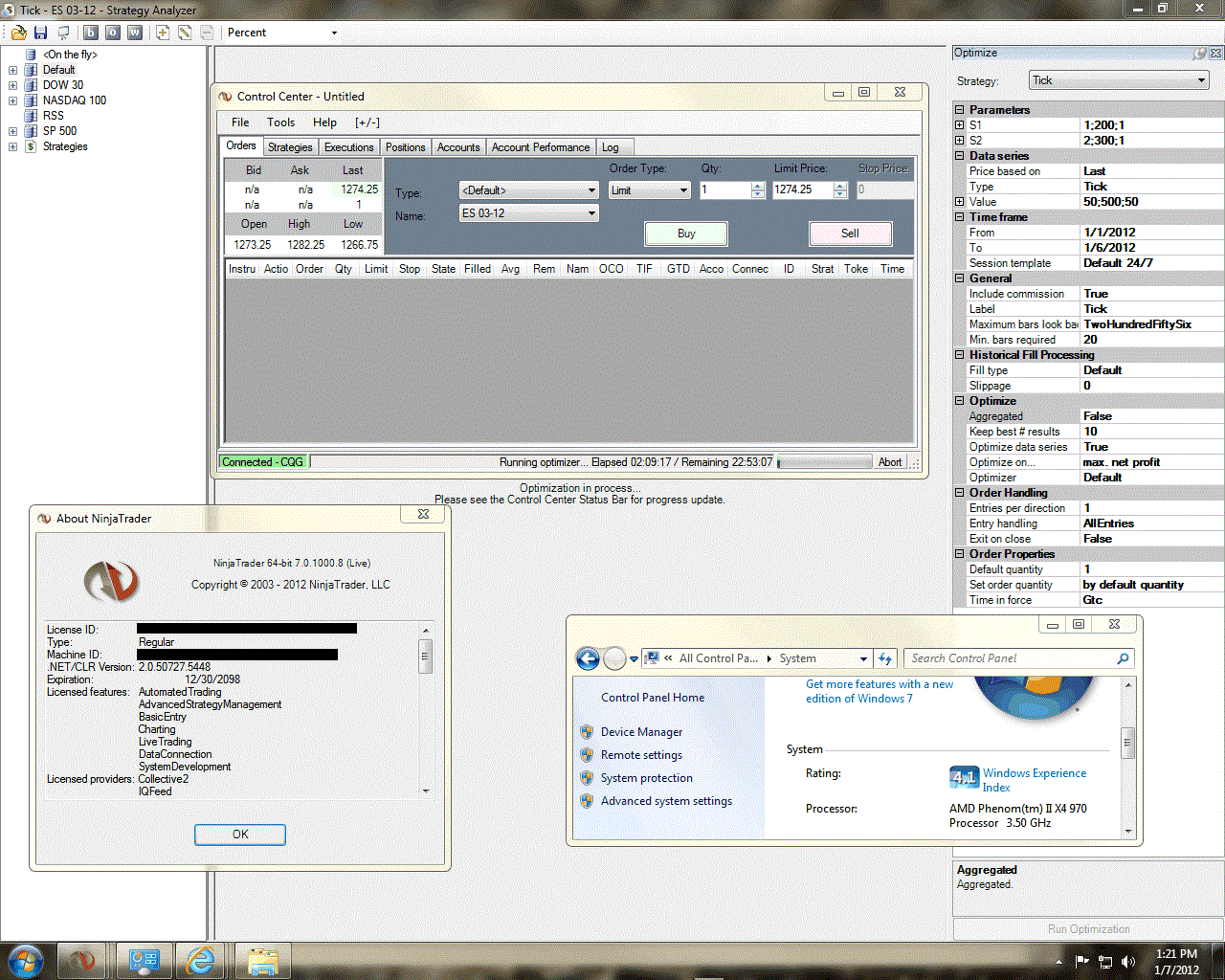Open the Remote settings link
1225x980 pixels.
[641, 755]
